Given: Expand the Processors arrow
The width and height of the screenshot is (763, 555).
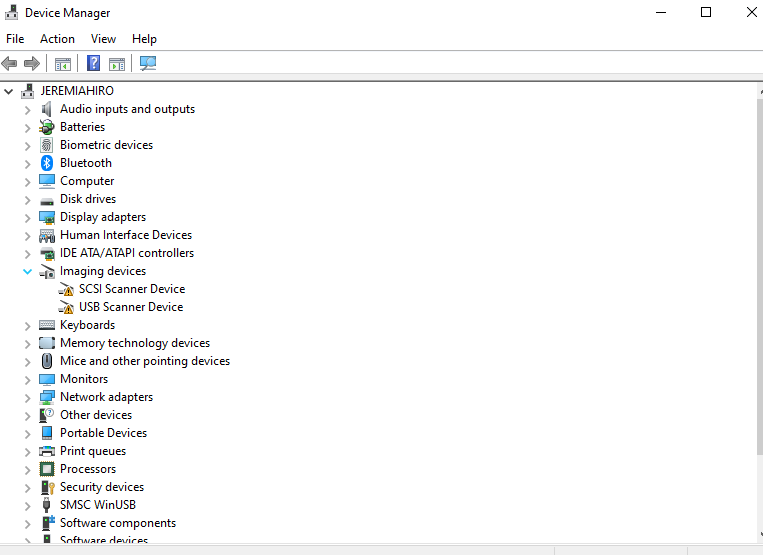Looking at the screenshot, I should (x=28, y=470).
